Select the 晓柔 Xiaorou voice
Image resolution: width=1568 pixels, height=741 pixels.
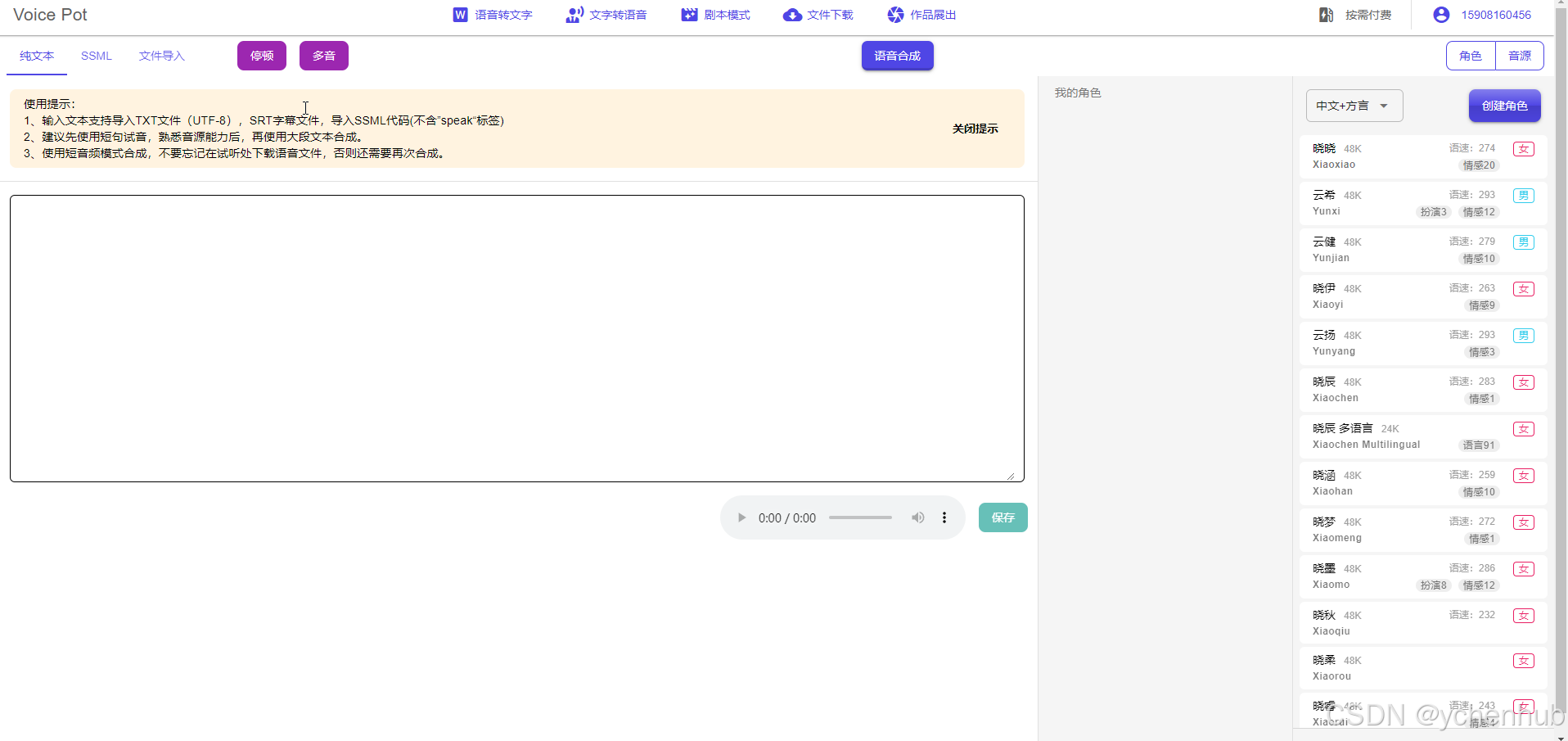click(x=1422, y=668)
